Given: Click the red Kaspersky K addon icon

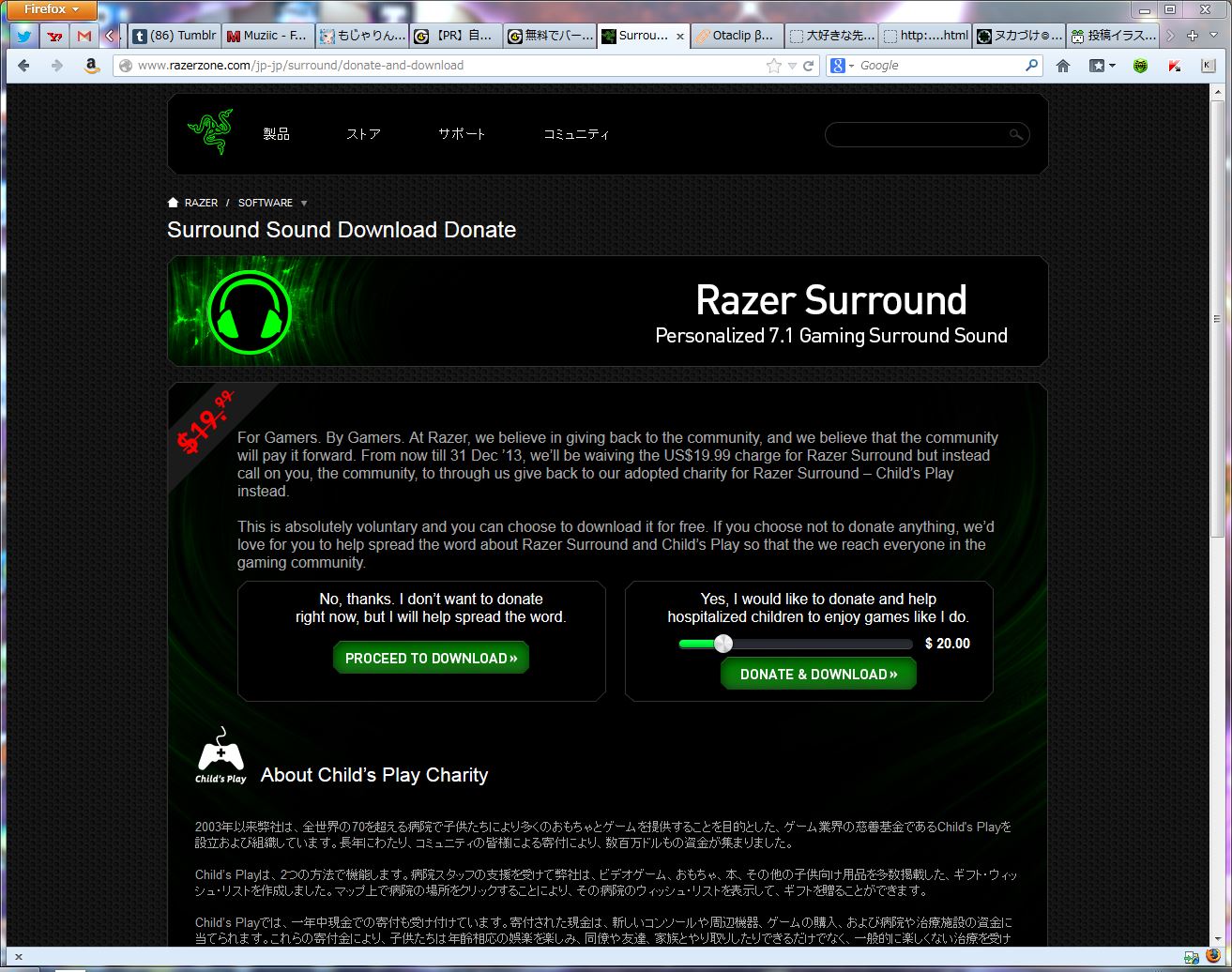Looking at the screenshot, I should [x=1174, y=66].
